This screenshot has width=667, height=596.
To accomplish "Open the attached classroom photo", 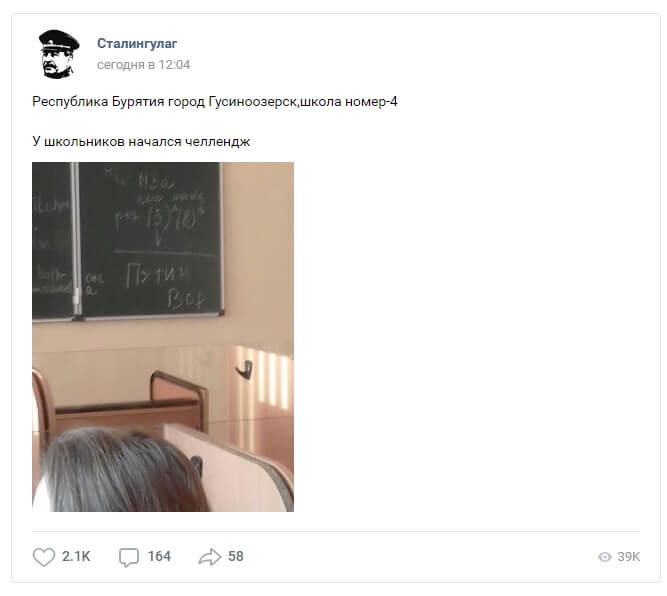I will (163, 336).
